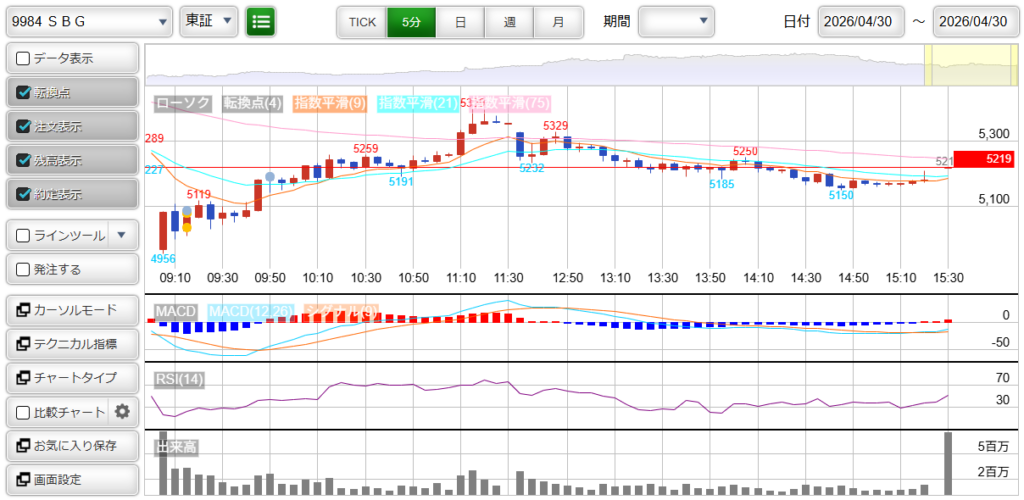This screenshot has width=1024, height=500.
Task: Click お気に入り保存 to save favorites
Action: pyautogui.click(x=71, y=445)
